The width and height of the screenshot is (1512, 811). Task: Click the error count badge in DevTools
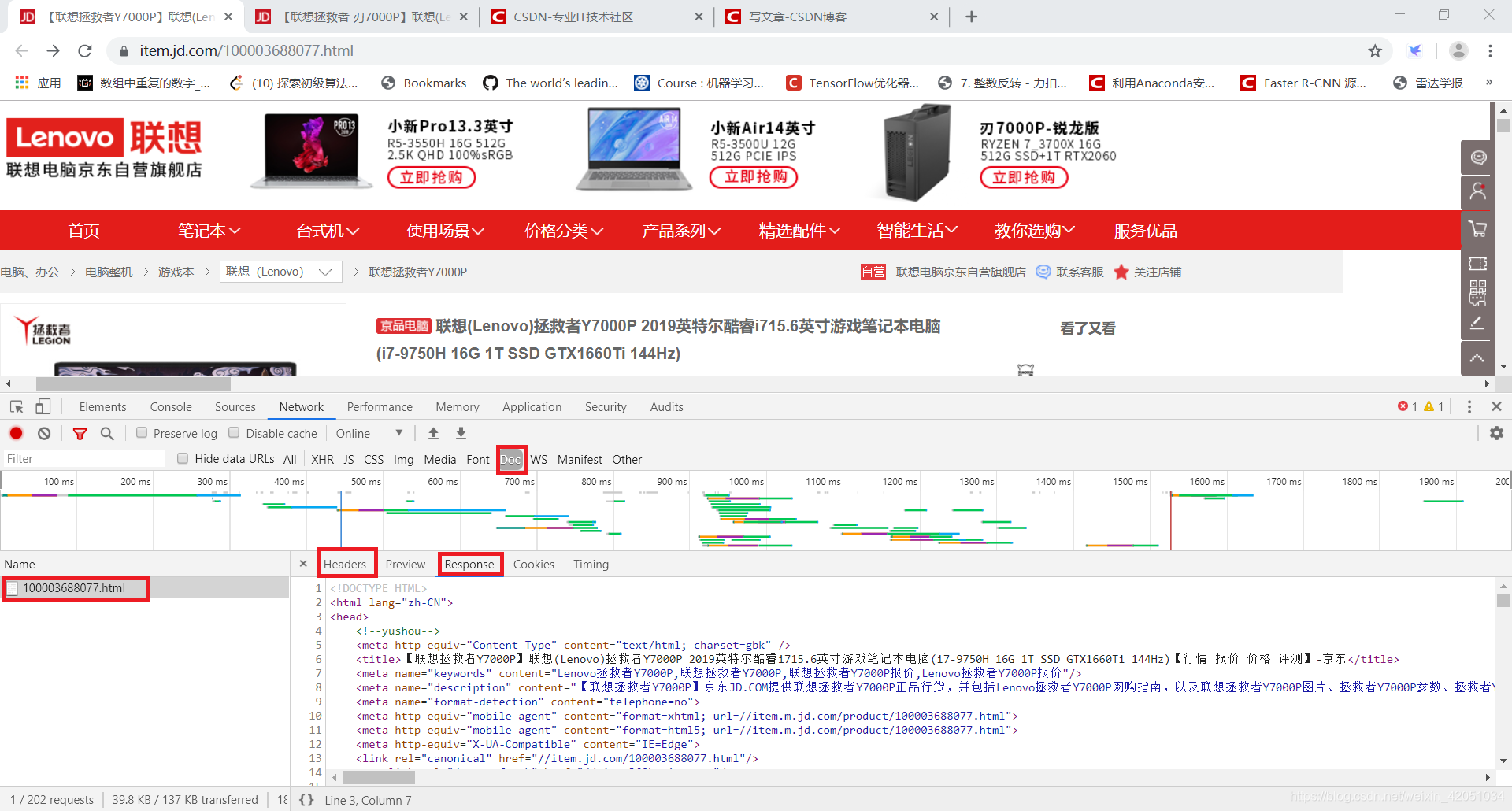click(x=1408, y=406)
